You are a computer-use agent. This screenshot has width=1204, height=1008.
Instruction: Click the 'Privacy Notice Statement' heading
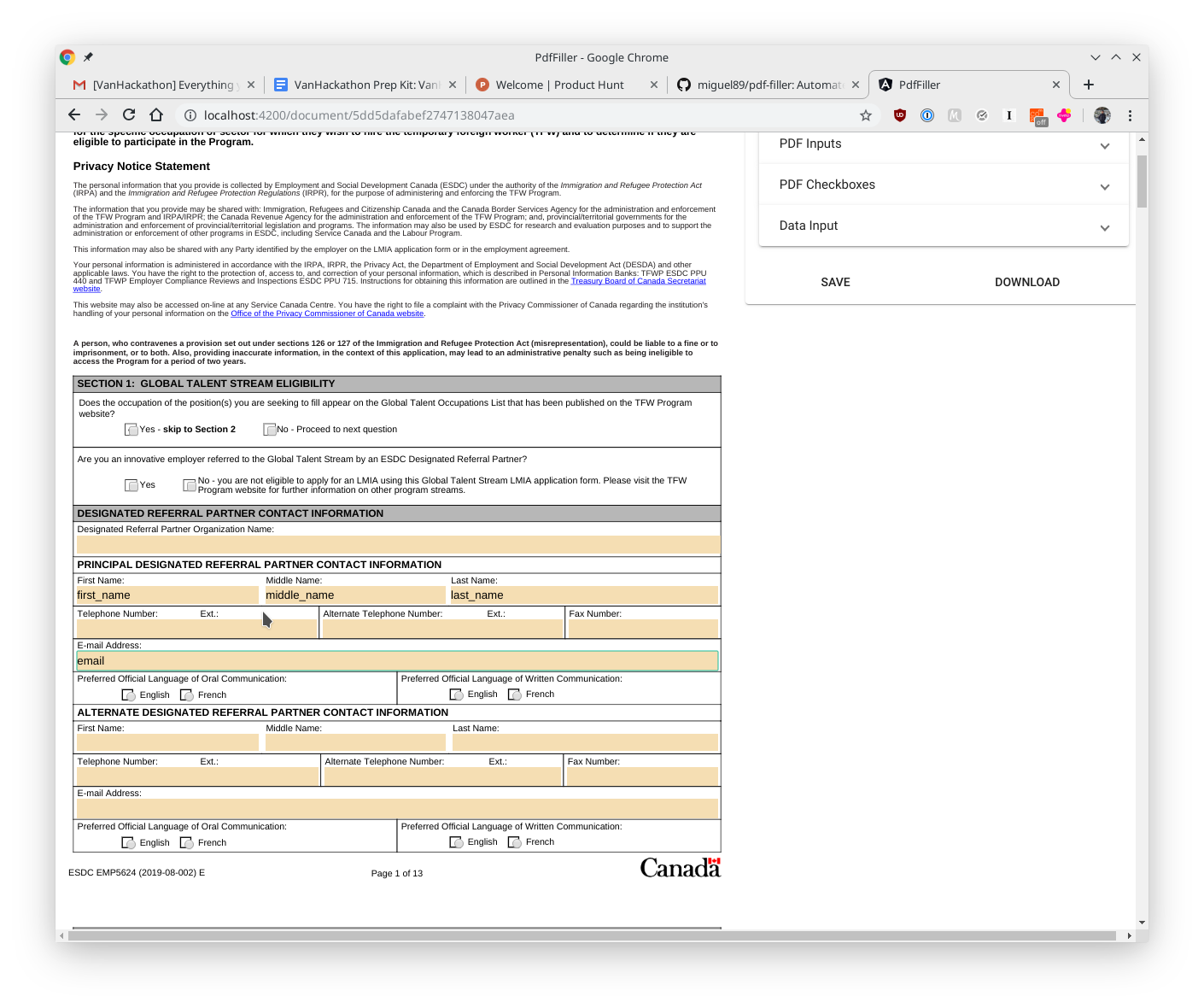(142, 167)
